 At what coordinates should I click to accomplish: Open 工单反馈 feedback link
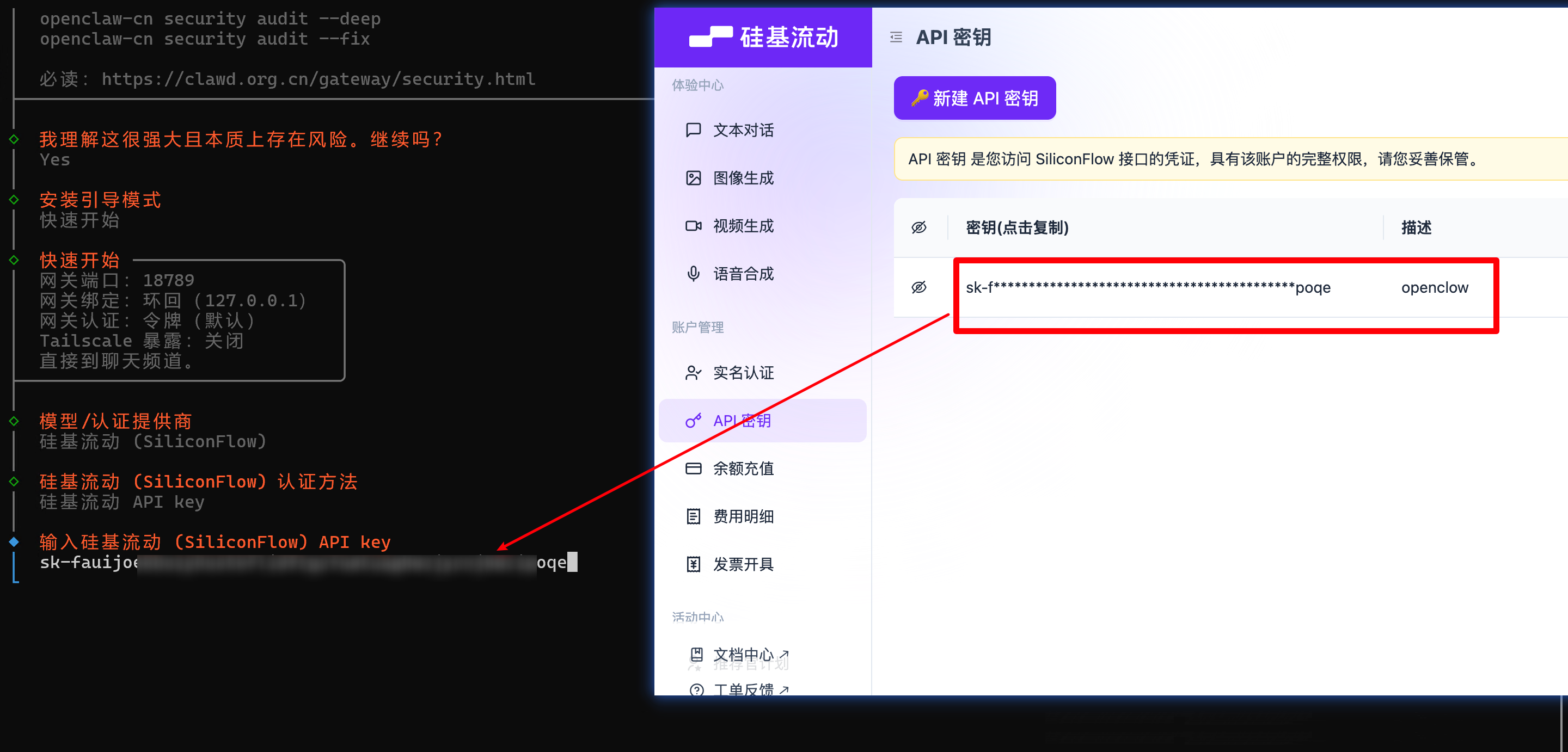tap(744, 690)
